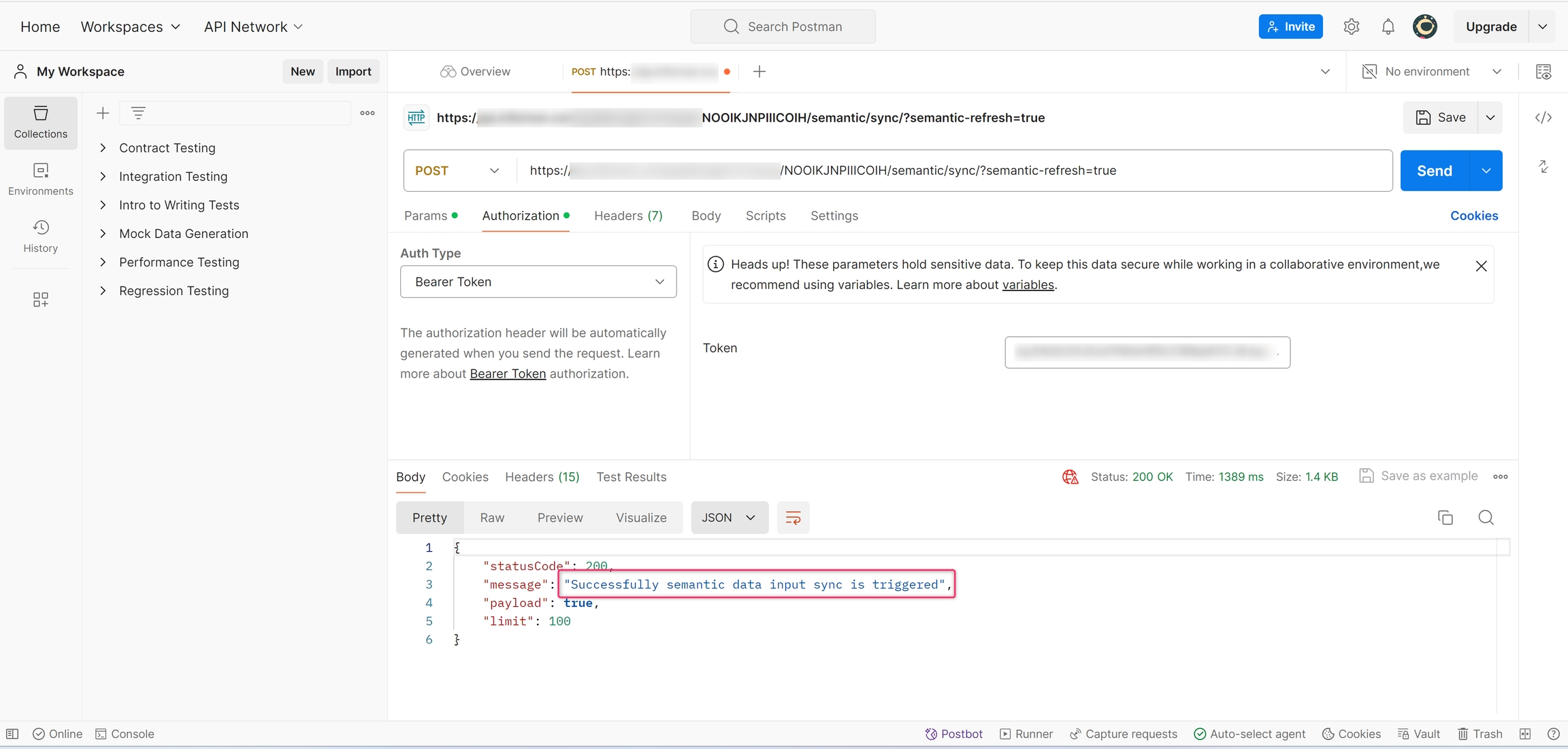This screenshot has width=1568, height=749.
Task: Switch to the Headers (7) request tab
Action: tap(627, 216)
